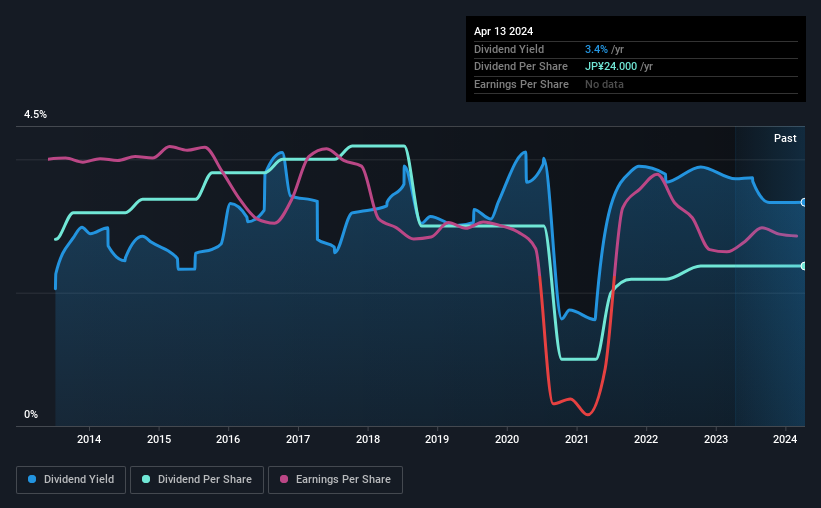Click the tooltip Dividend Yield row label
The height and width of the screenshot is (508, 821).
(x=509, y=49)
